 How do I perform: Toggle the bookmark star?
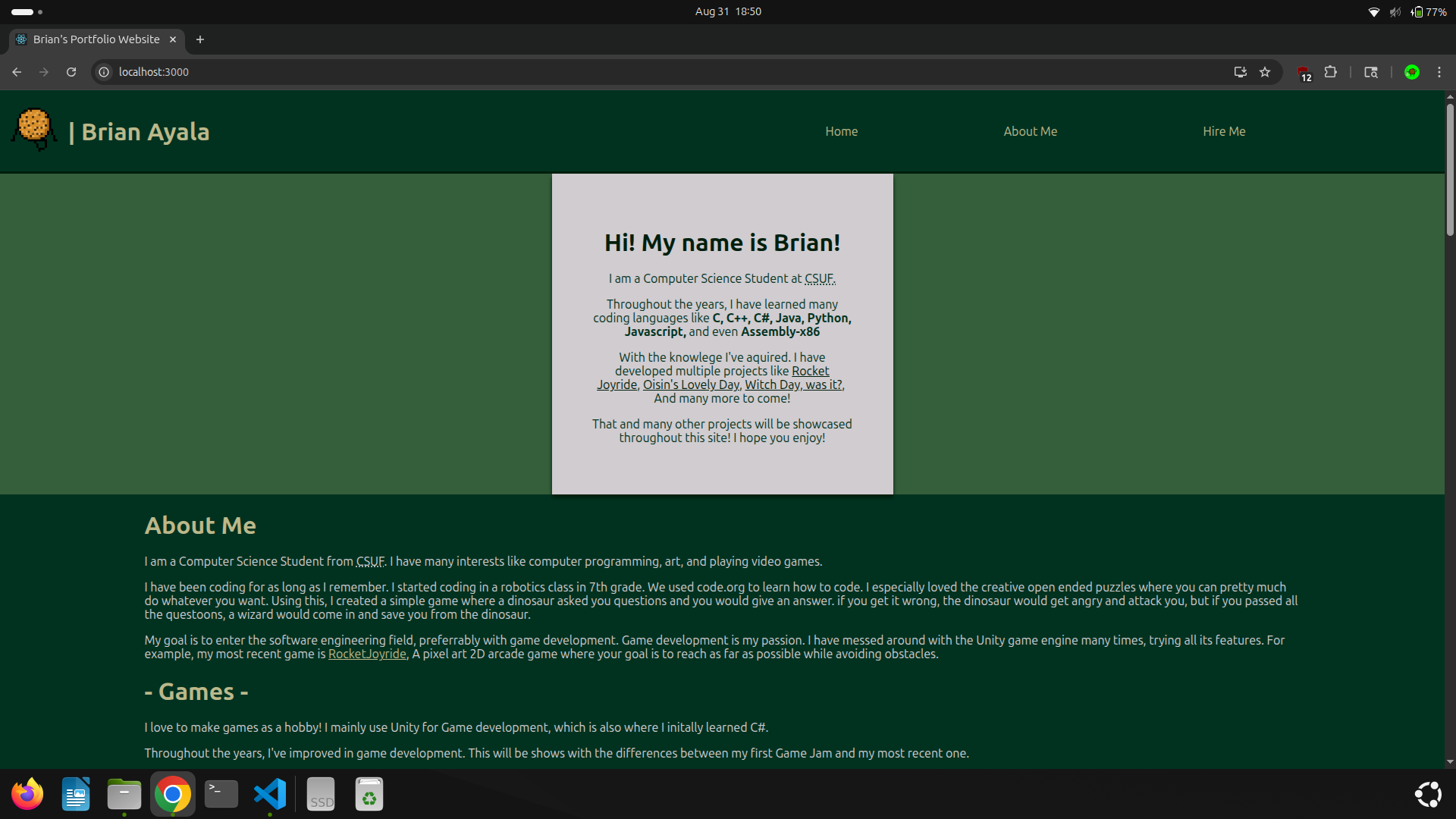(x=1266, y=72)
